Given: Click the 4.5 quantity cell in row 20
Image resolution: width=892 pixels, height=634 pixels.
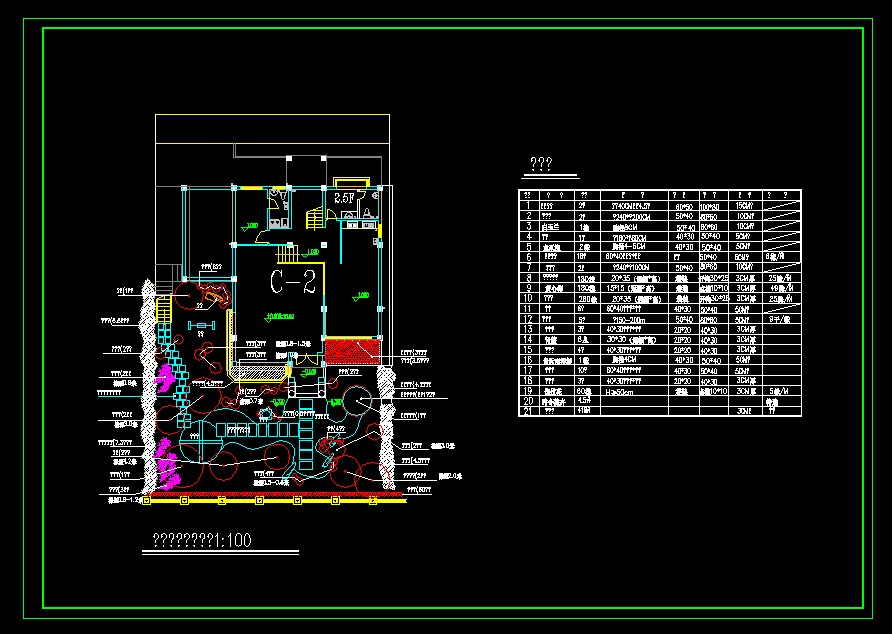Looking at the screenshot, I should pos(584,401).
